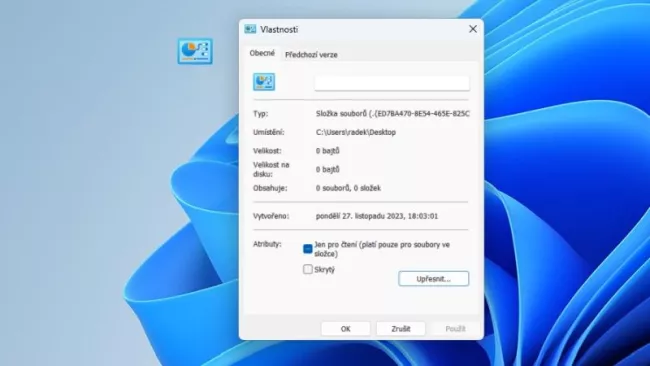Cancel with the Zrušit button
The width and height of the screenshot is (650, 366).
[400, 329]
